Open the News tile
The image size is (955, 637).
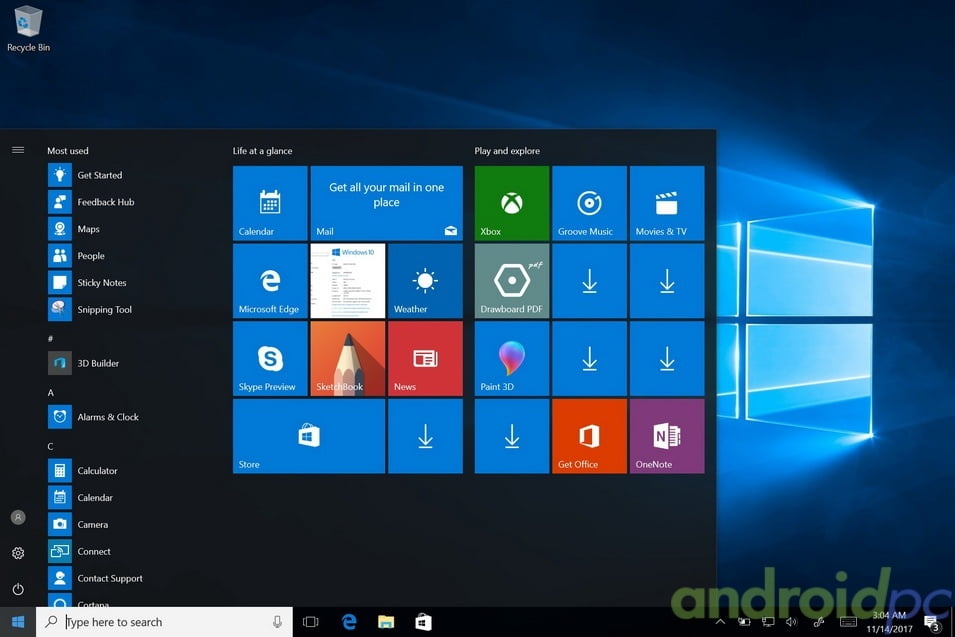pyautogui.click(x=425, y=359)
